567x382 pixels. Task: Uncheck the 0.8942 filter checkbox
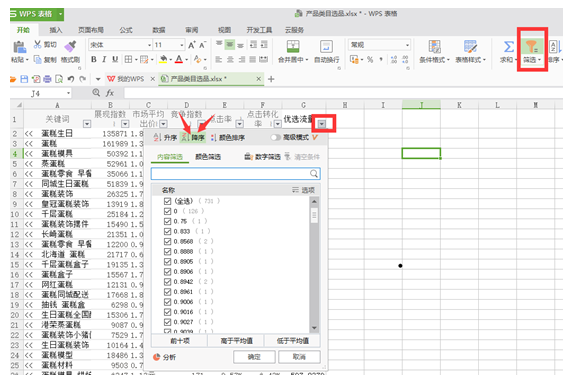[x=167, y=281]
